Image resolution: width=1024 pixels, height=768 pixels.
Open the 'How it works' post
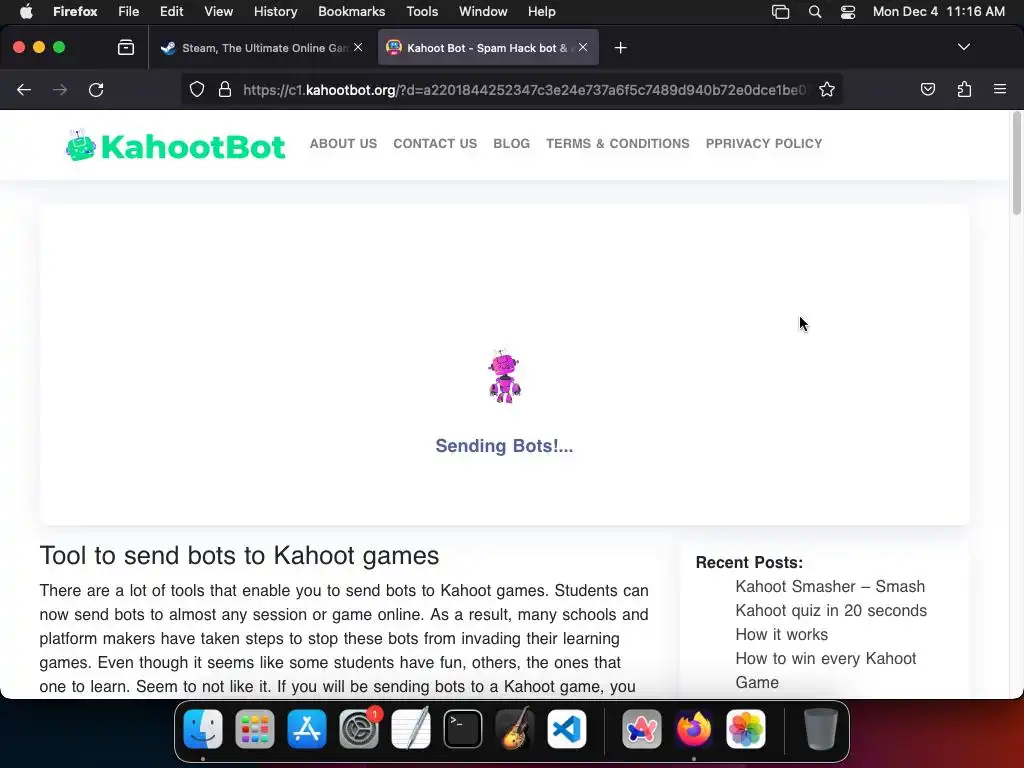781,635
